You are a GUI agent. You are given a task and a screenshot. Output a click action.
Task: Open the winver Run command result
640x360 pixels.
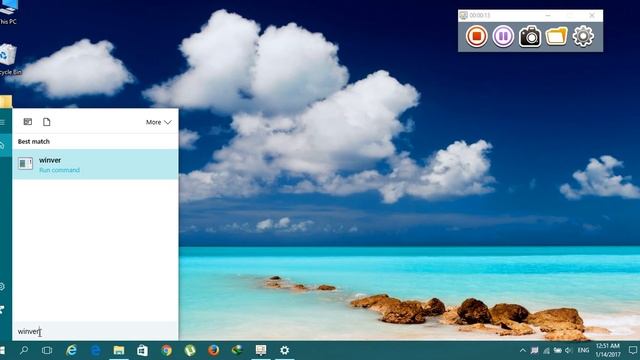point(96,164)
